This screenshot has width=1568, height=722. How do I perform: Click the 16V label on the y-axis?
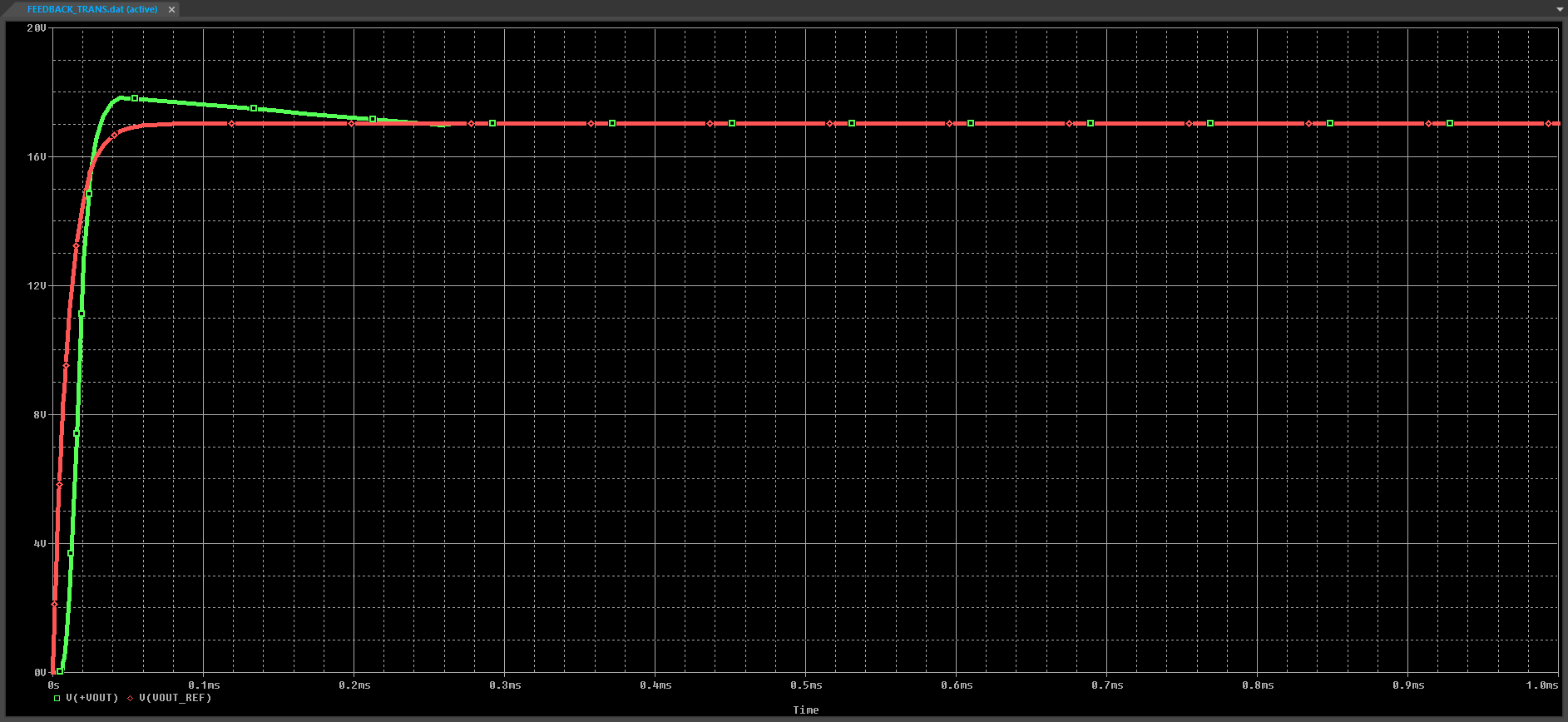(37, 157)
